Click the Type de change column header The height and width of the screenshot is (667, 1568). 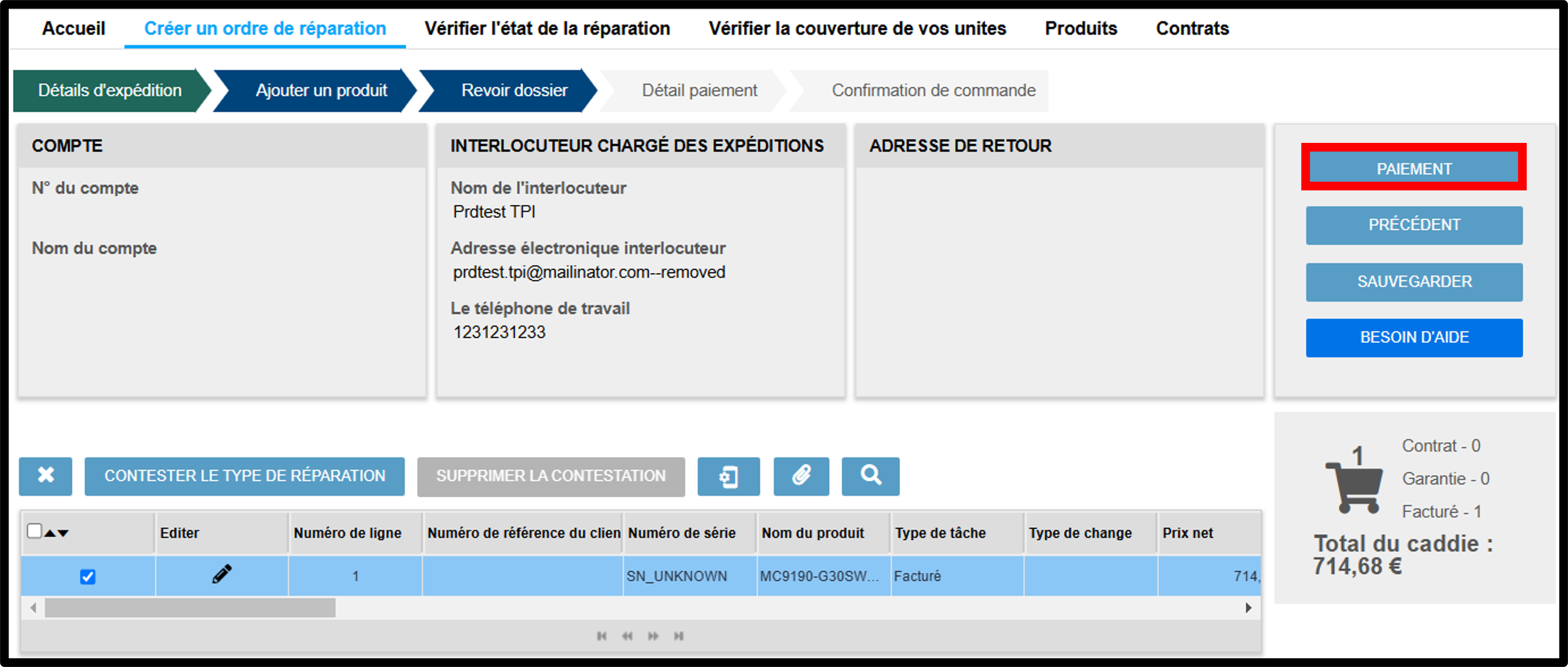(x=1091, y=533)
